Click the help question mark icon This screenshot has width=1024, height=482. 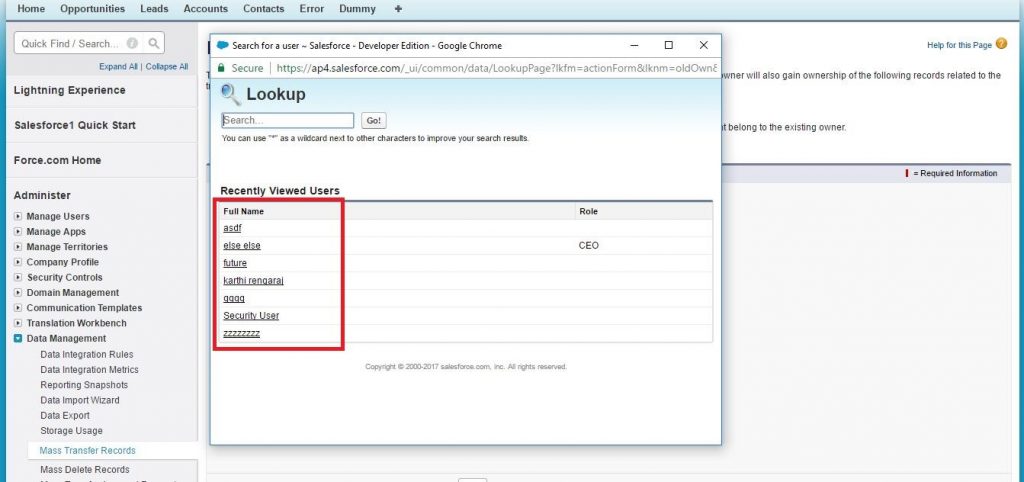pyautogui.click(x=1002, y=44)
